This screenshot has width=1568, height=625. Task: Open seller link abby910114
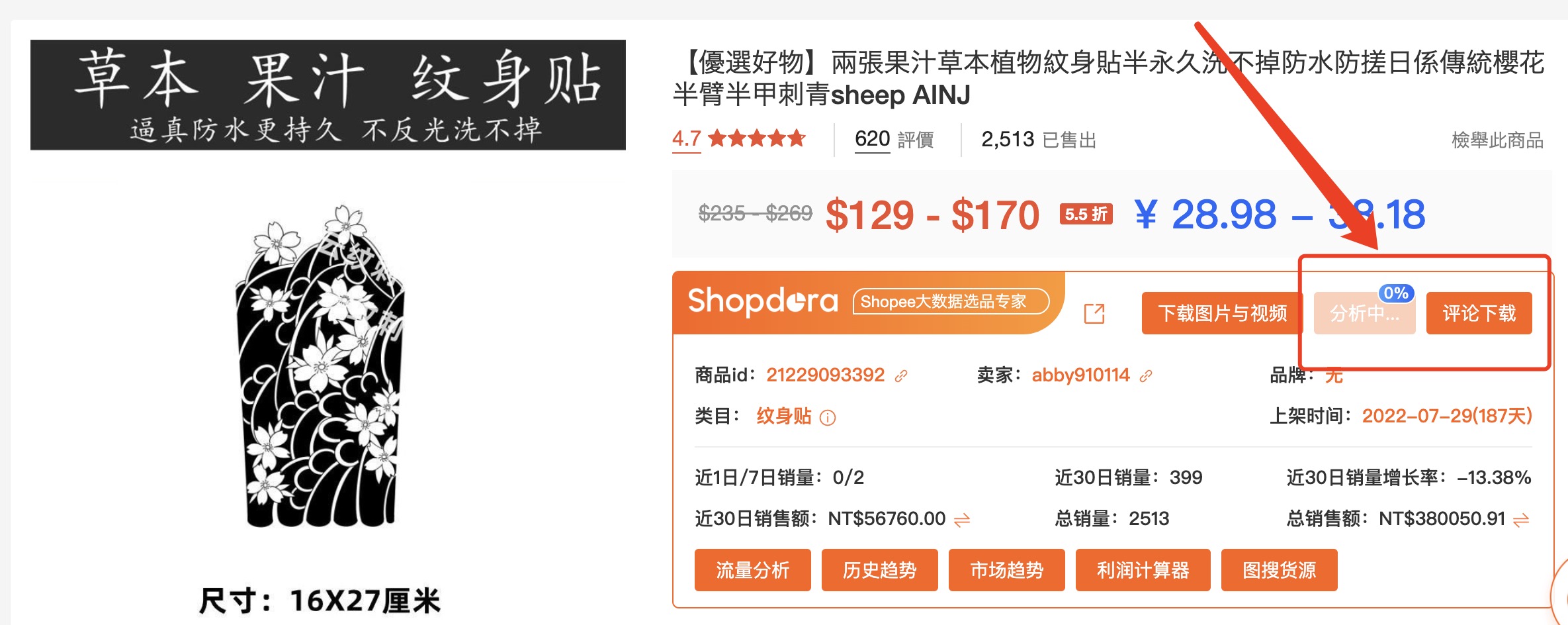pyautogui.click(x=1081, y=375)
